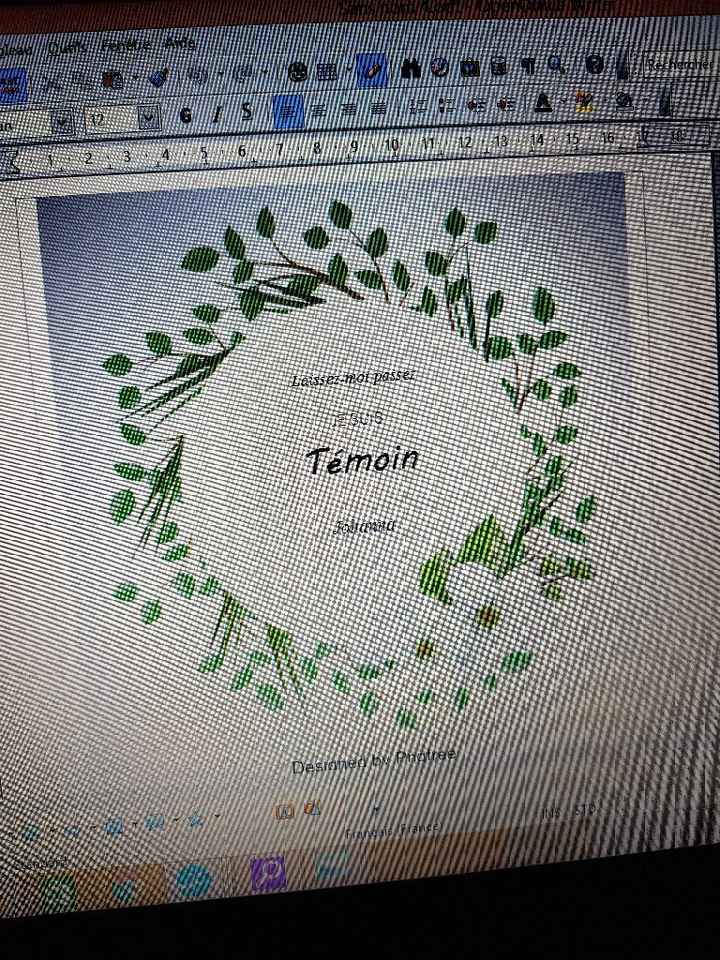
Task: Expand the font size dropdown
Action: click(x=149, y=117)
